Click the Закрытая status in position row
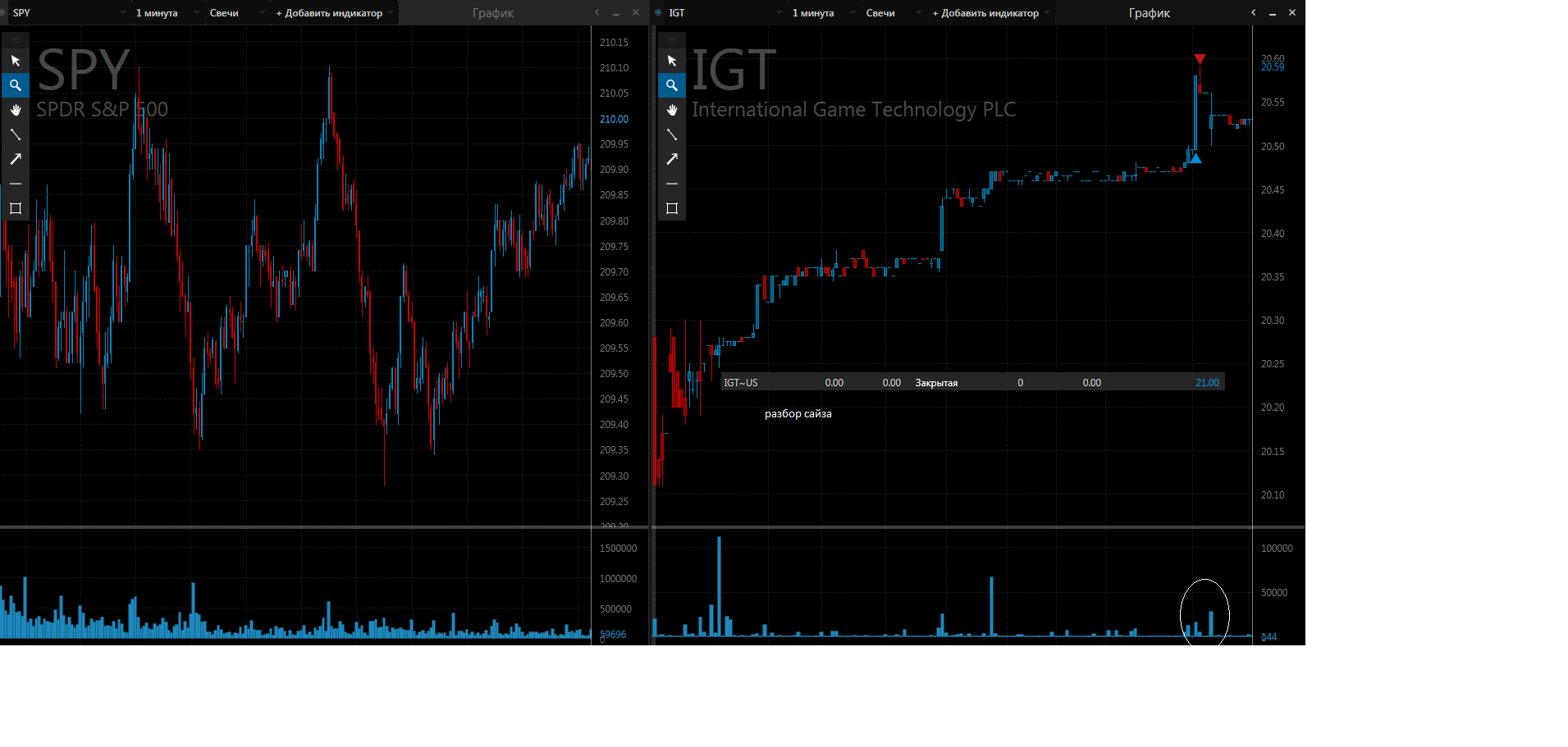The height and width of the screenshot is (747, 1568). click(936, 383)
